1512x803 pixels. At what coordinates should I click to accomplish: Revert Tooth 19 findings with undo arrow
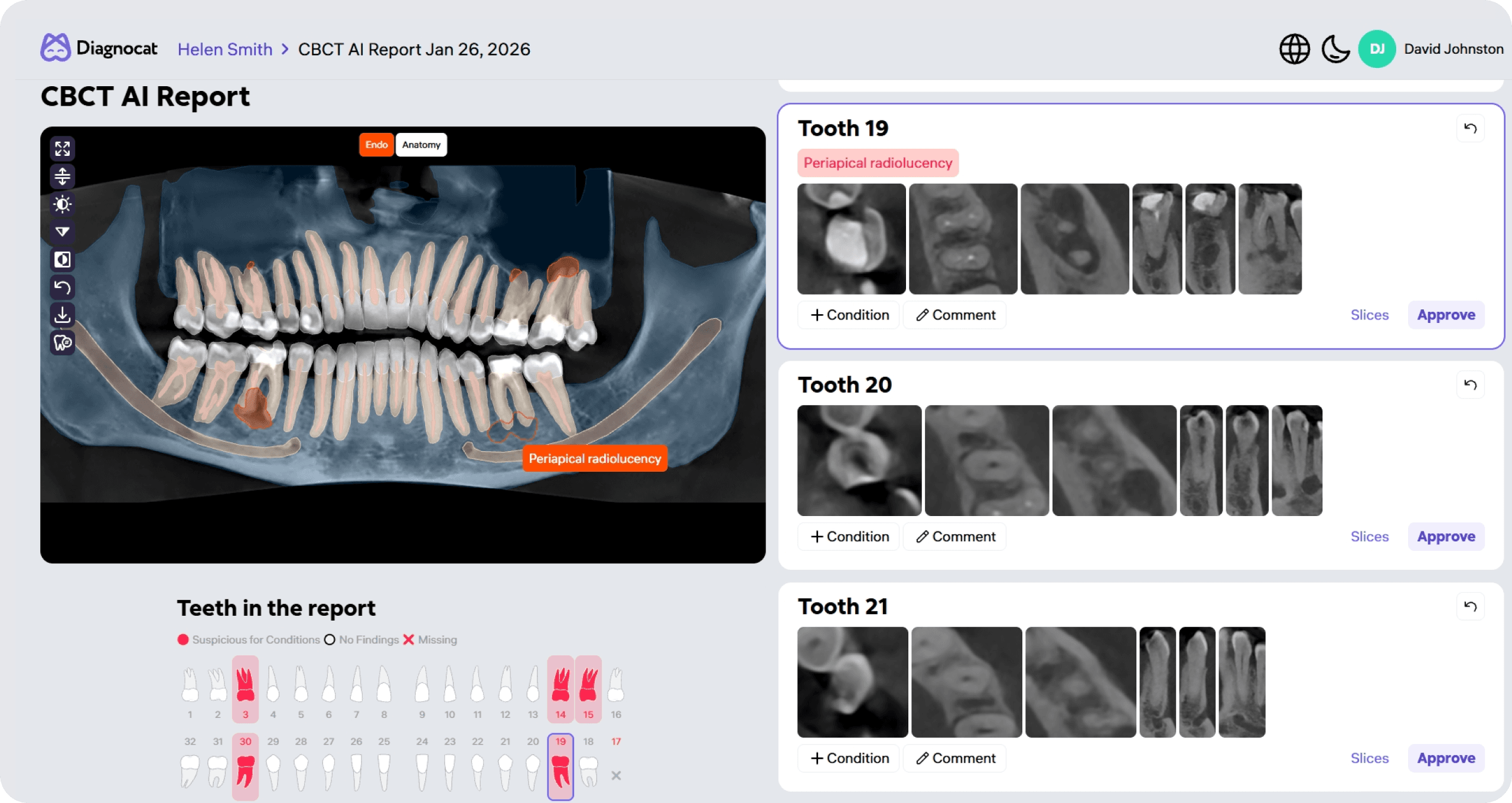(1470, 127)
